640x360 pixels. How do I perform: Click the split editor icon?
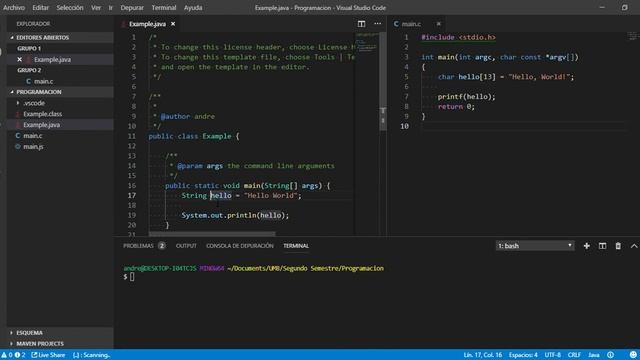[361, 24]
